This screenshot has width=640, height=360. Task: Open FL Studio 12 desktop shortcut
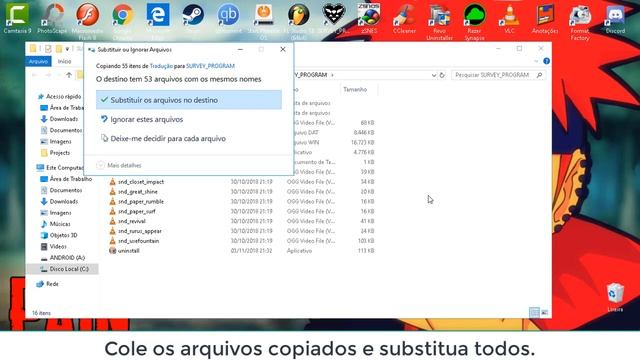tap(299, 20)
